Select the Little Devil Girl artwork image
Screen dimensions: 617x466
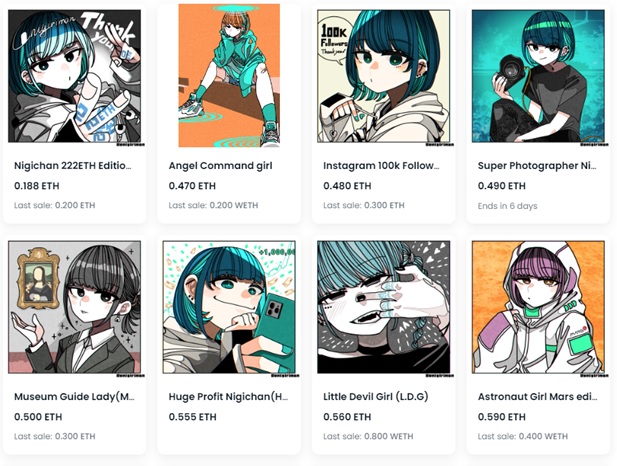pyautogui.click(x=383, y=307)
